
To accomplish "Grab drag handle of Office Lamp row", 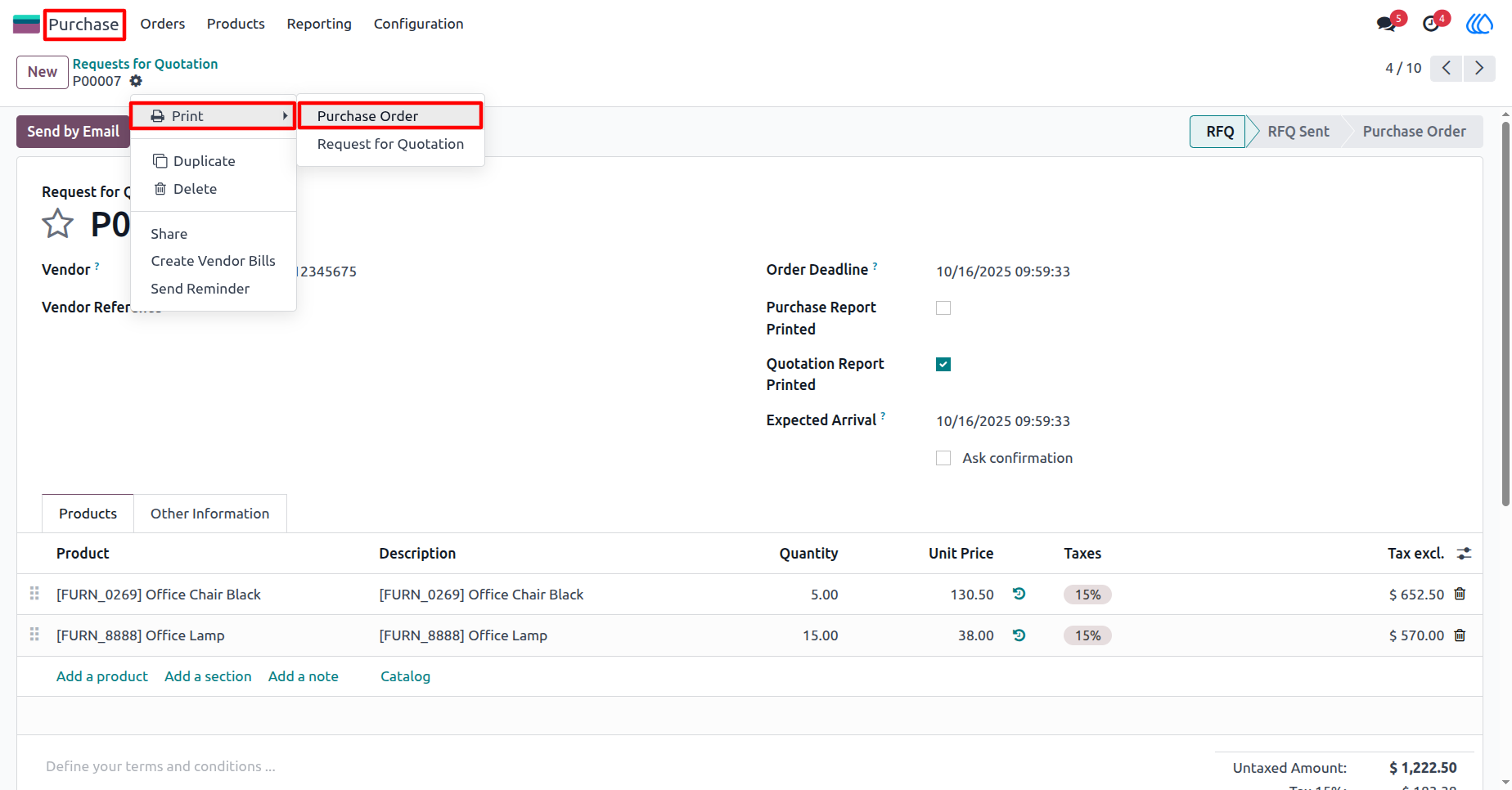I will [x=34, y=635].
